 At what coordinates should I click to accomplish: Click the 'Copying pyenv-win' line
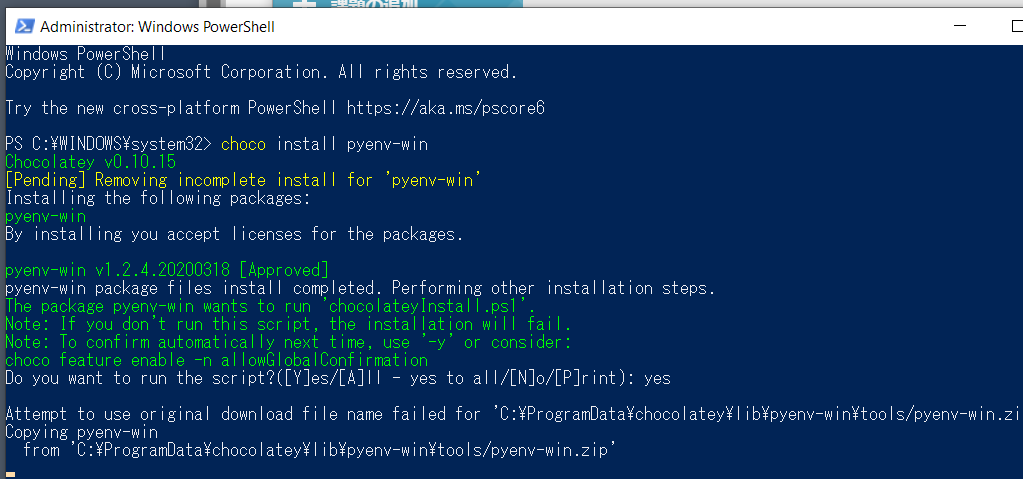[82, 432]
